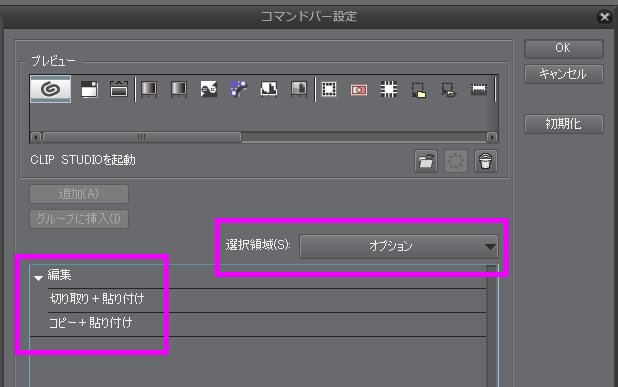Click the trash bin delete button
618x387 pixels.
coord(486,161)
